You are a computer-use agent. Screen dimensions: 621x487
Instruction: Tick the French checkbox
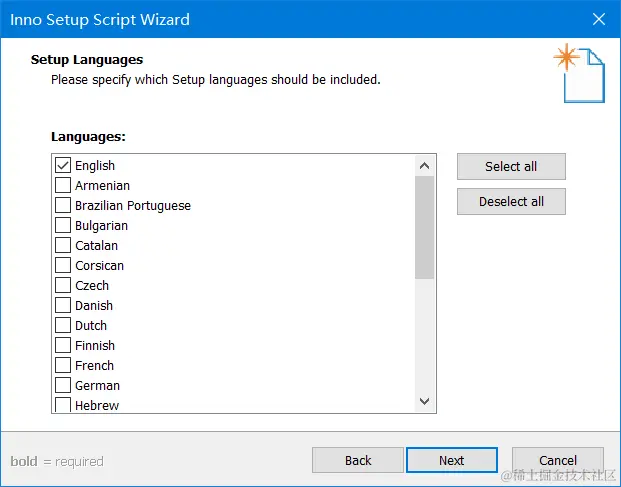[x=63, y=365]
